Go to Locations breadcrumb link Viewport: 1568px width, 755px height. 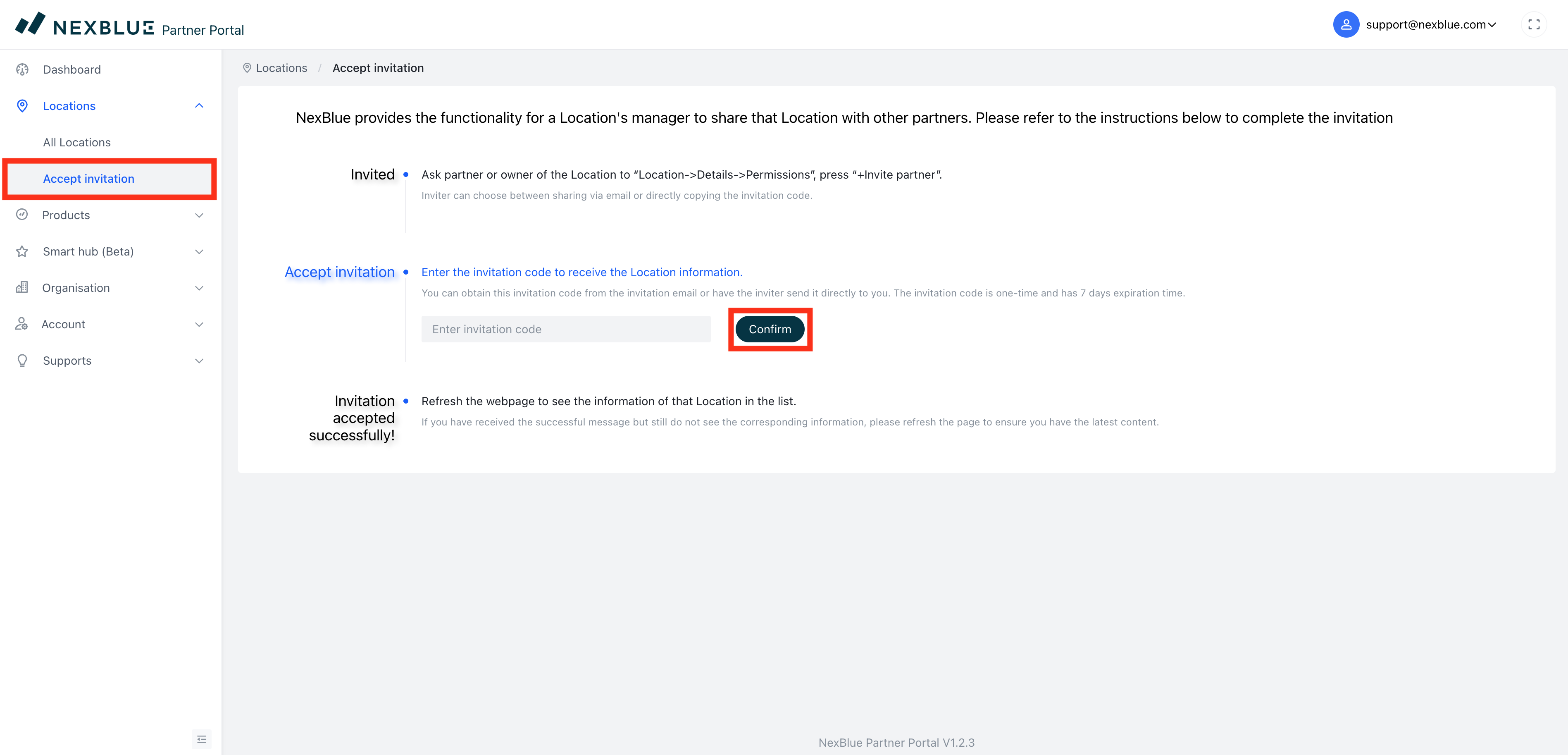[281, 68]
